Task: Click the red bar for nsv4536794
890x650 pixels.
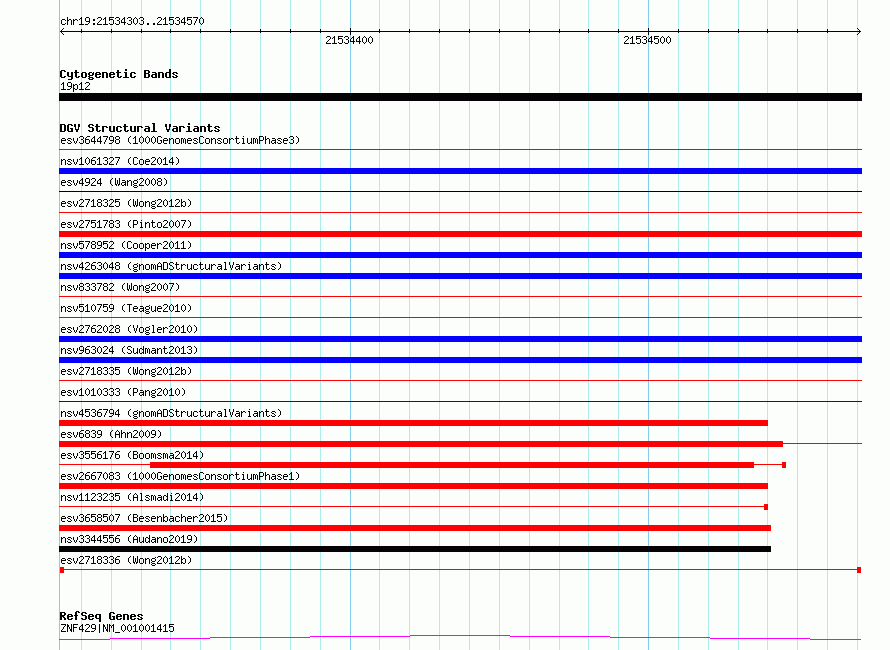Action: pyautogui.click(x=413, y=423)
